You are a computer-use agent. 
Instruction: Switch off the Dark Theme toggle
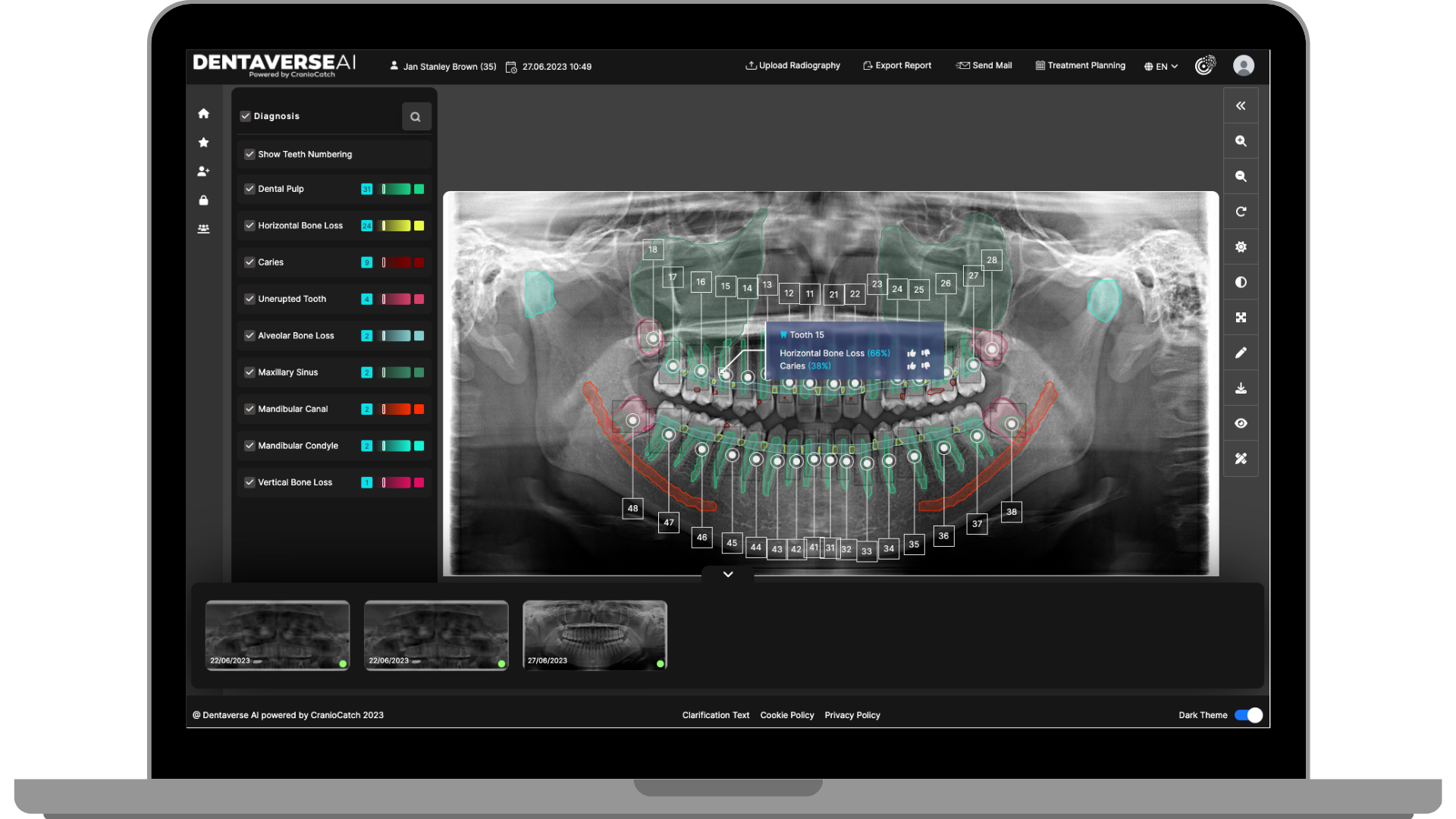(x=1248, y=715)
